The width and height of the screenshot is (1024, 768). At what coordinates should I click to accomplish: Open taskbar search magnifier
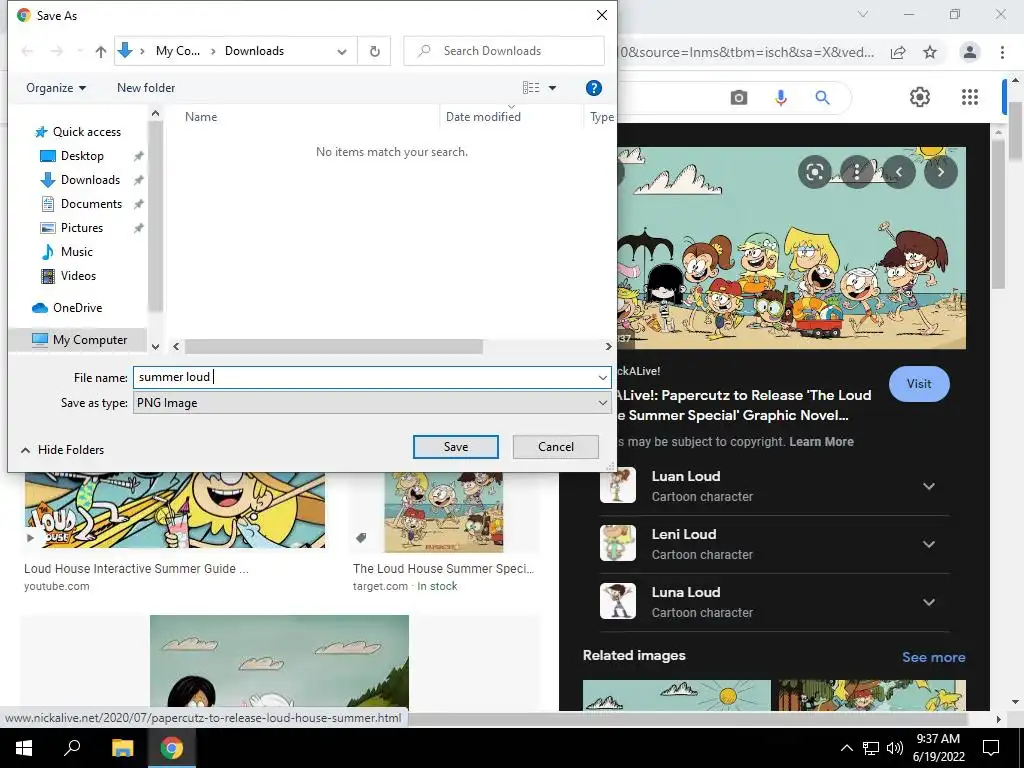[72, 748]
